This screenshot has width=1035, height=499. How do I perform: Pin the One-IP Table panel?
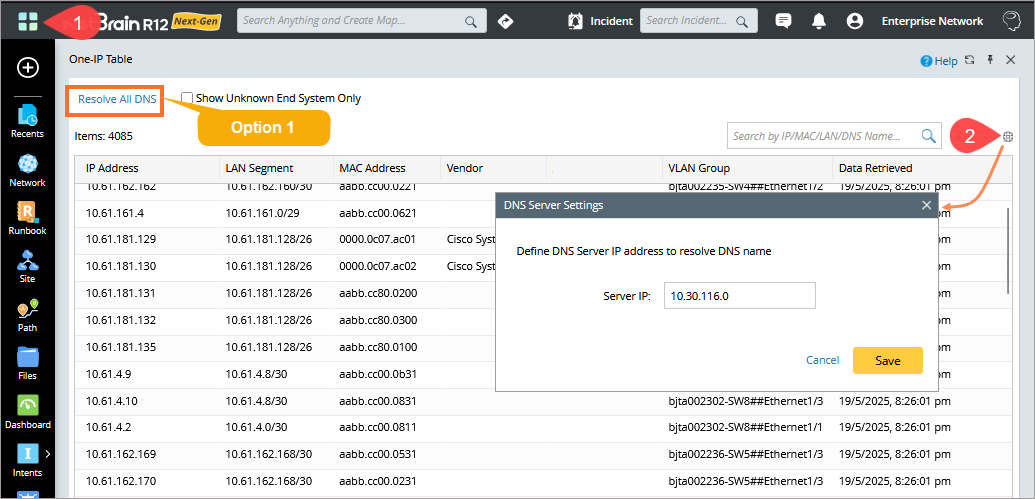tap(989, 60)
